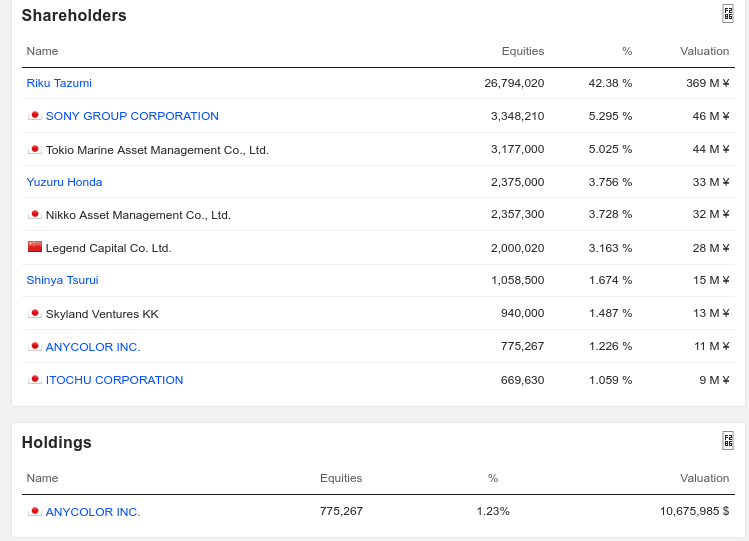Click the Equities column header in Shareholders
The height and width of the screenshot is (541, 749).
tap(523, 51)
